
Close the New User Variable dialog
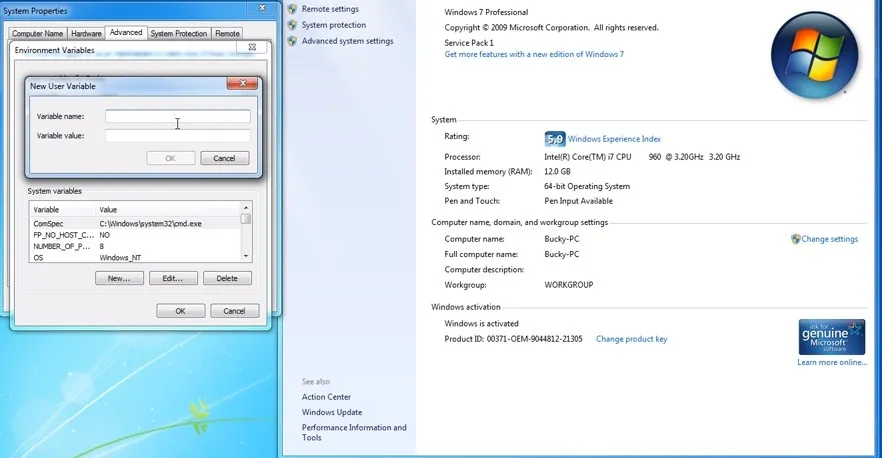[242, 83]
